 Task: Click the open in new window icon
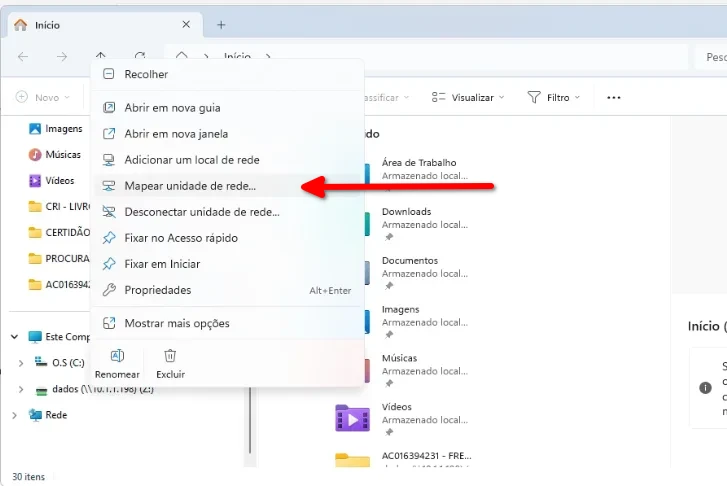(x=108, y=134)
